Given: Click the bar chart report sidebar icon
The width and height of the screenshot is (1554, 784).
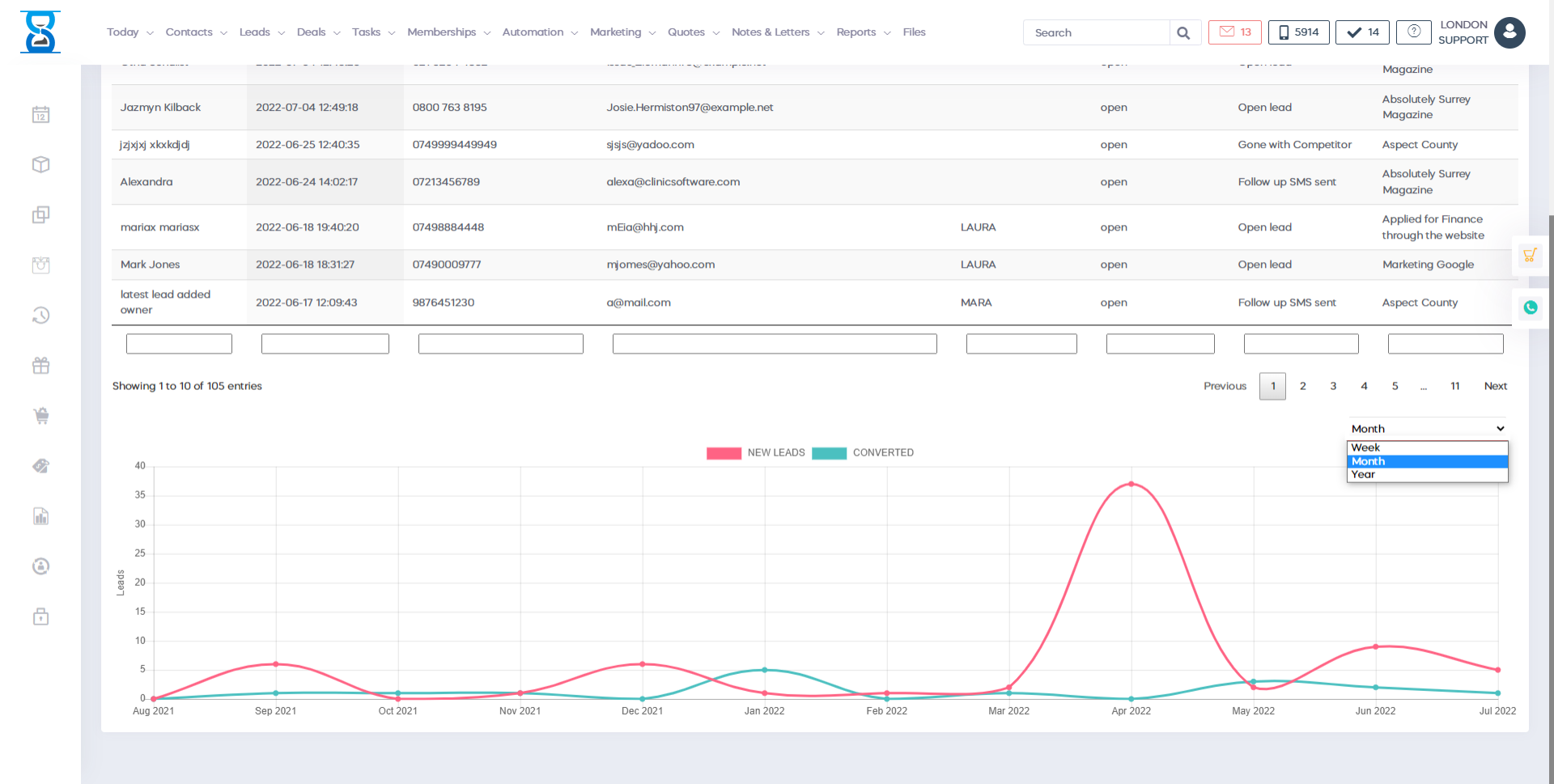Looking at the screenshot, I should pos(40,516).
